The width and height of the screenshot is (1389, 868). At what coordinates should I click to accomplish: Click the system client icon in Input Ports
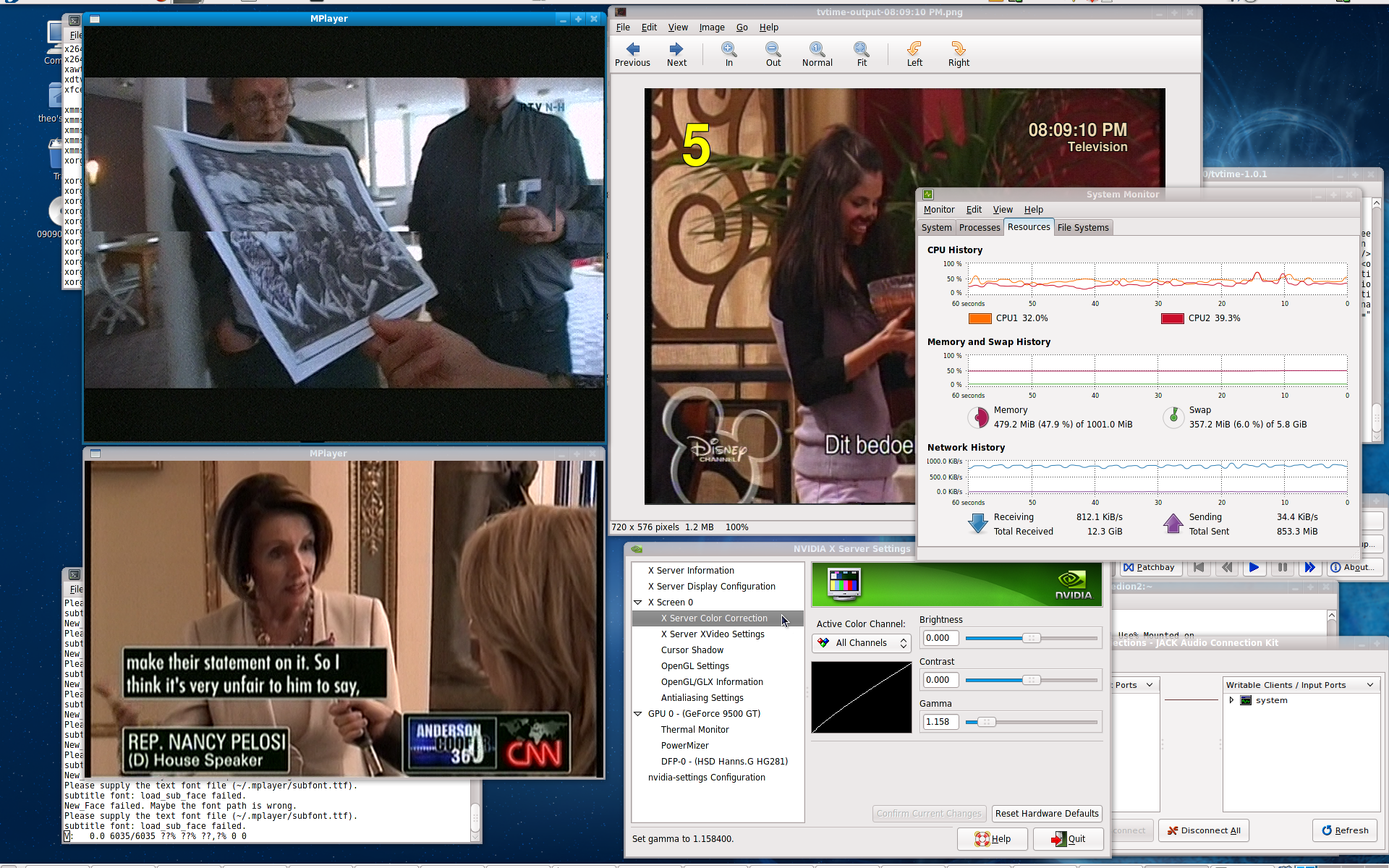[x=1246, y=700]
